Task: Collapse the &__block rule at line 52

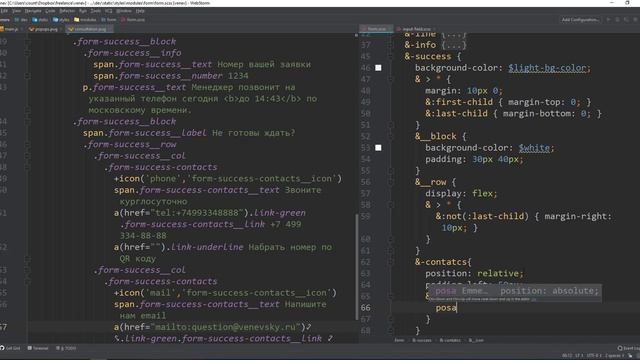Action: click(x=391, y=136)
